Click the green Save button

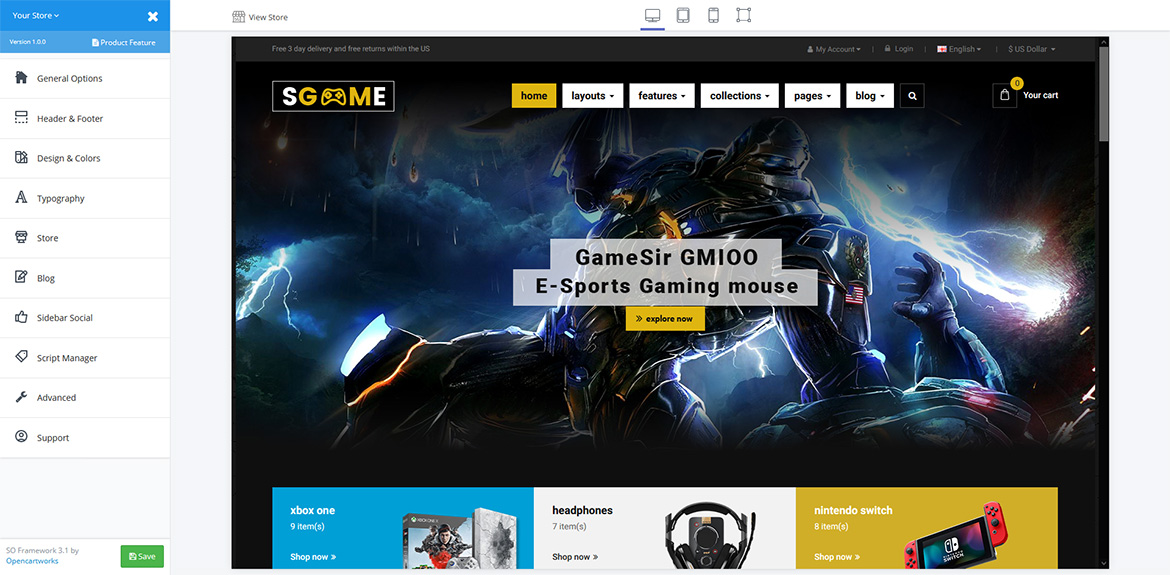click(142, 556)
